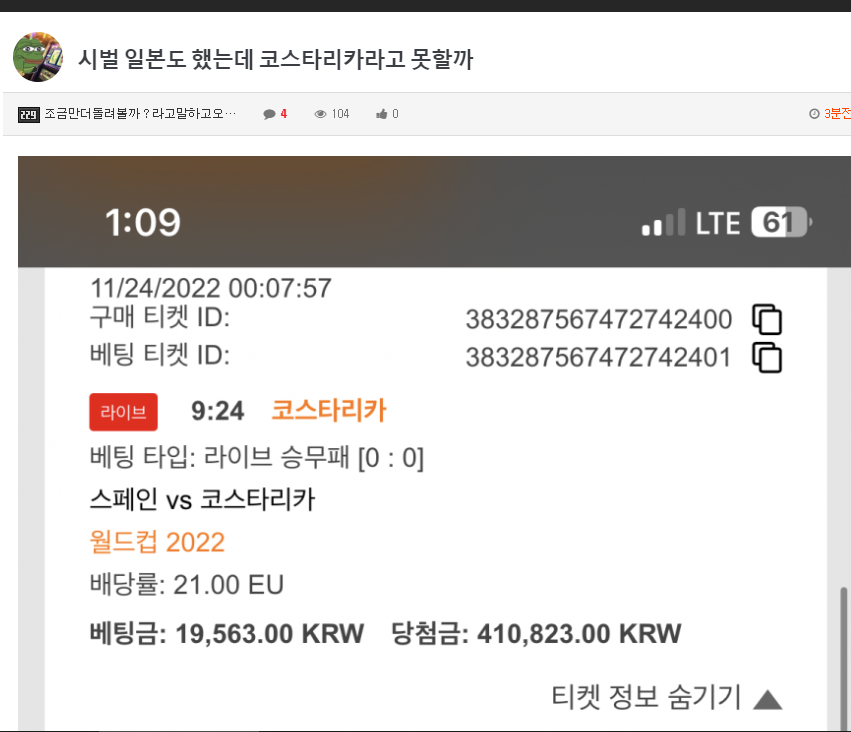Click the 티켓 정보 숨기기 label
Image resolution: width=851 pixels, height=732 pixels.
point(646,697)
